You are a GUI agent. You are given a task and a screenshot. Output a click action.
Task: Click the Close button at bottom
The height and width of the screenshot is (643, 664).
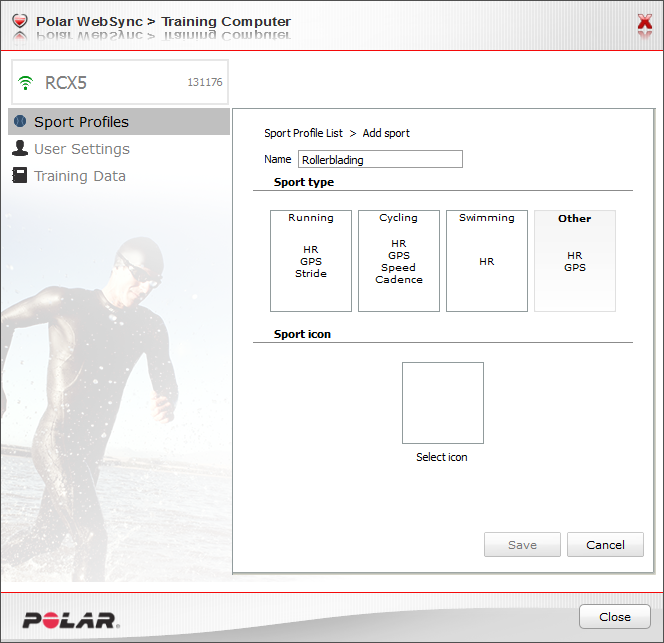[614, 617]
